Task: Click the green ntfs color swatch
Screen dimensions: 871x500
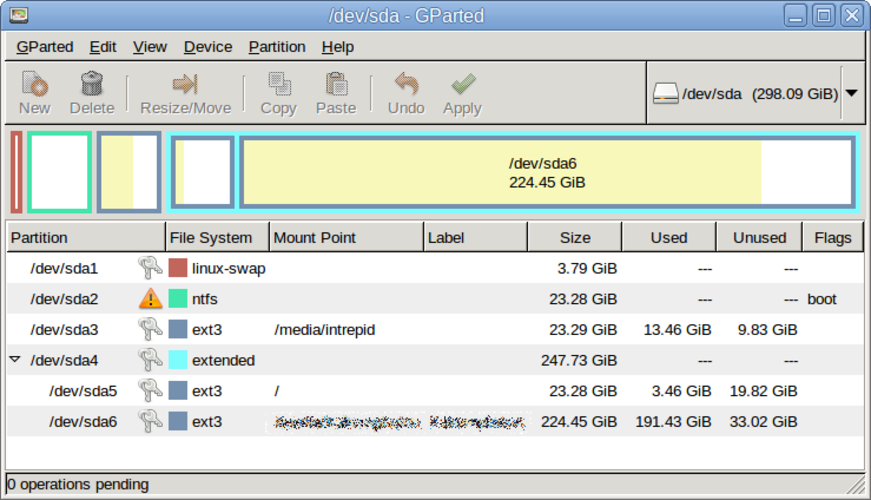Action: click(178, 298)
